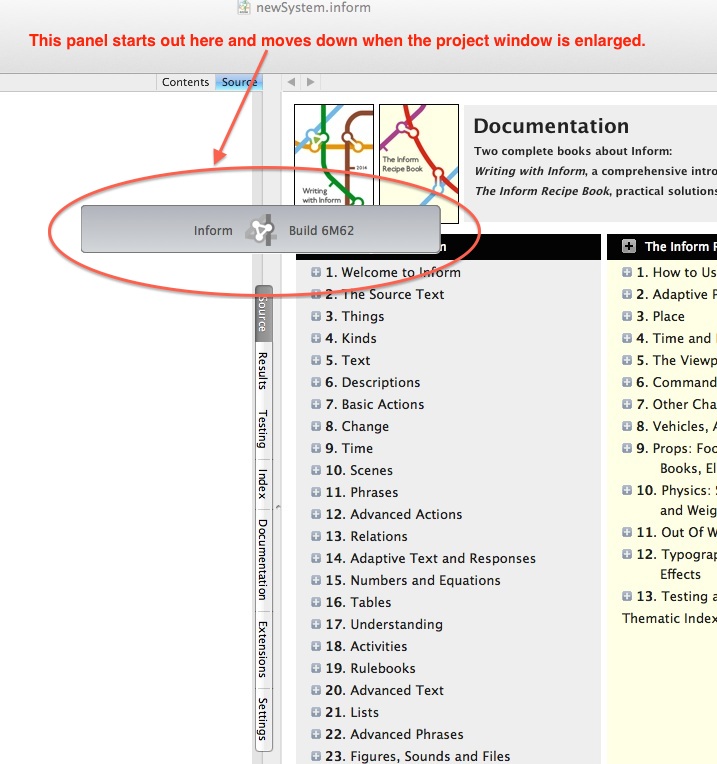
Task: Expand The Inform Recipe Book header plus
Action: [629, 246]
